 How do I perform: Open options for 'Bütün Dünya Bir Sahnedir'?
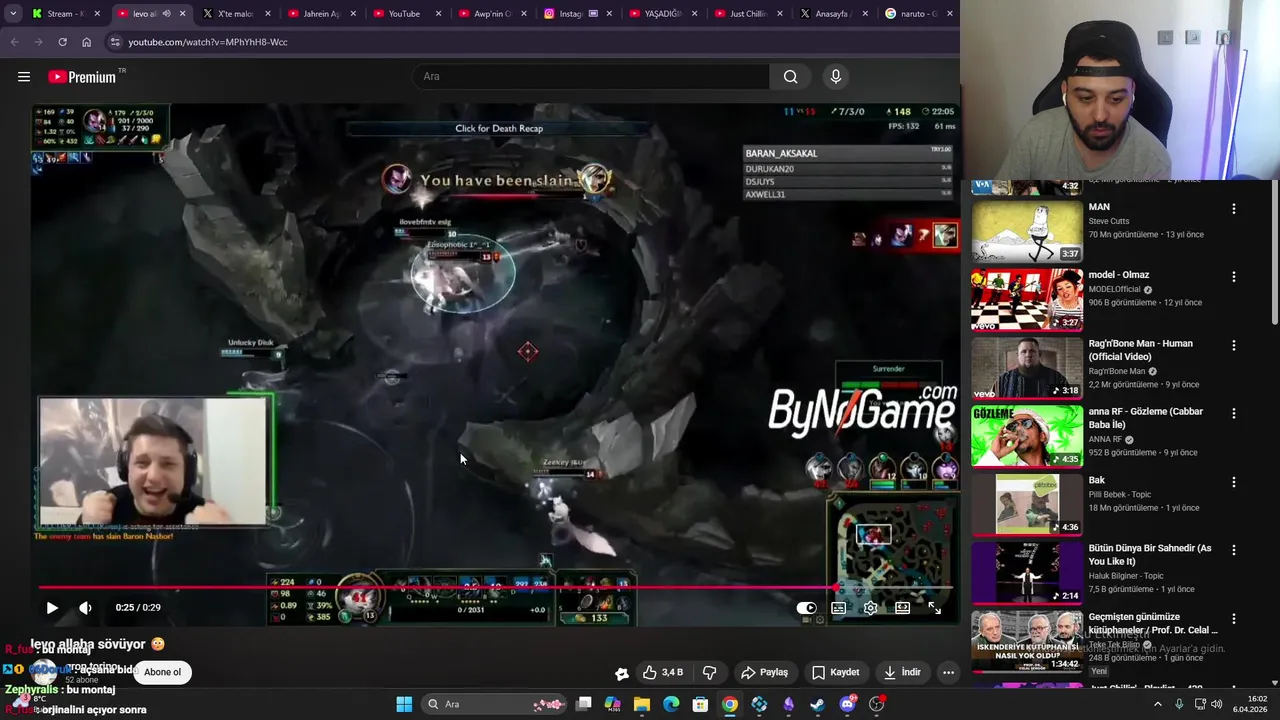click(x=1233, y=550)
